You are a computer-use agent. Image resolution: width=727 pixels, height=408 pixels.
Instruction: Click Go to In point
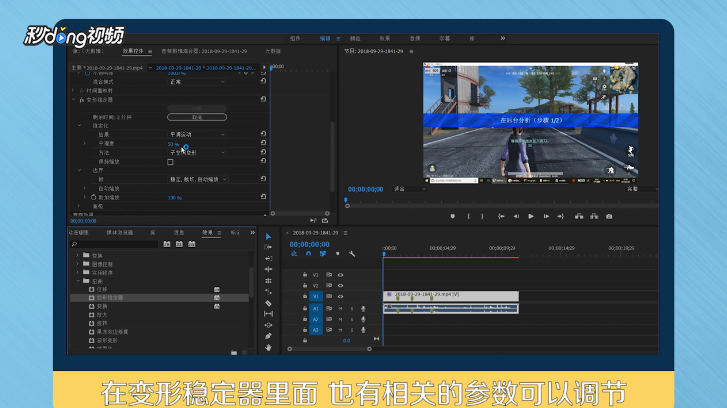pyautogui.click(x=501, y=217)
